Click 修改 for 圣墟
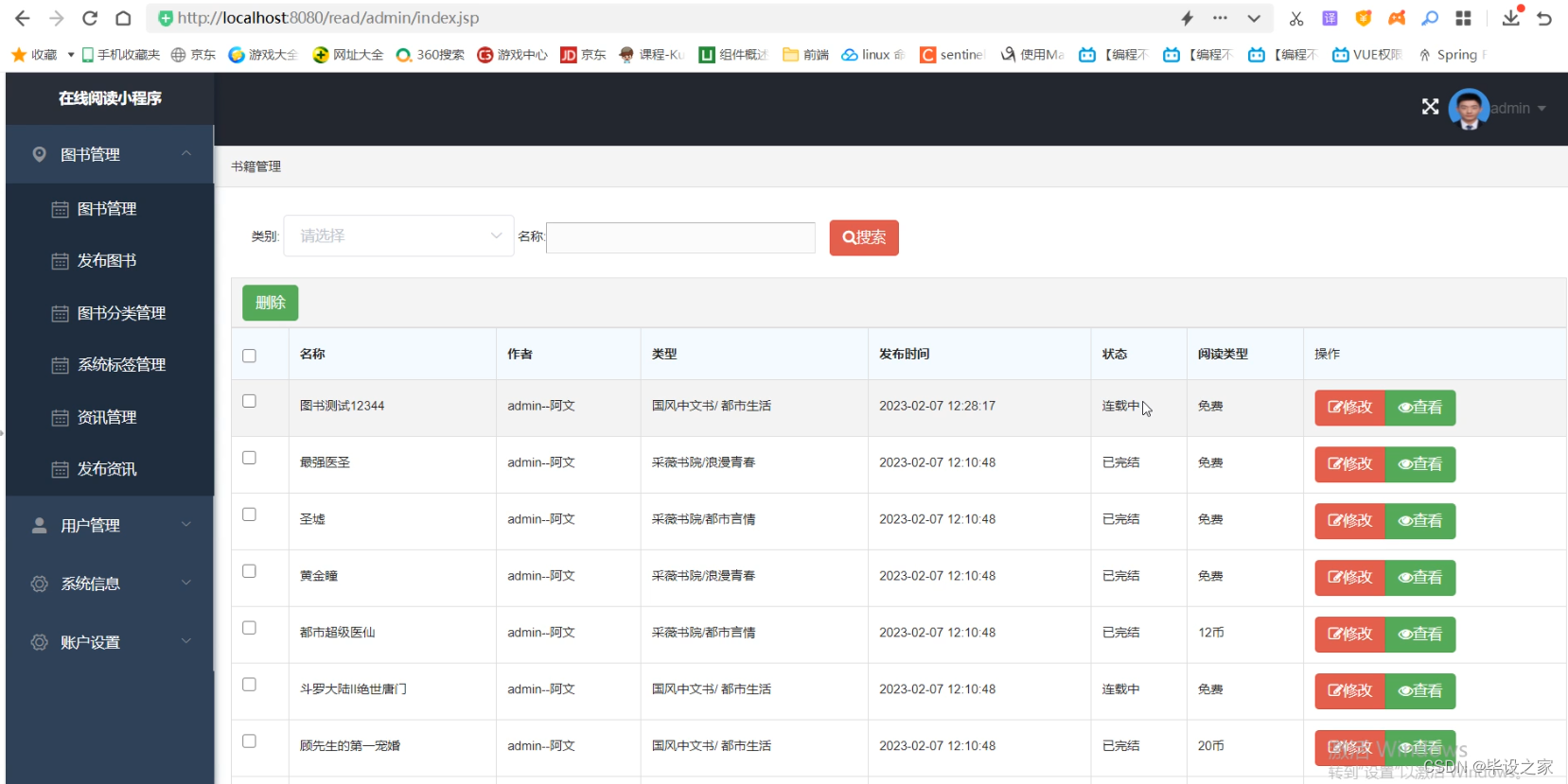This screenshot has height=784, width=1568. tap(1350, 521)
